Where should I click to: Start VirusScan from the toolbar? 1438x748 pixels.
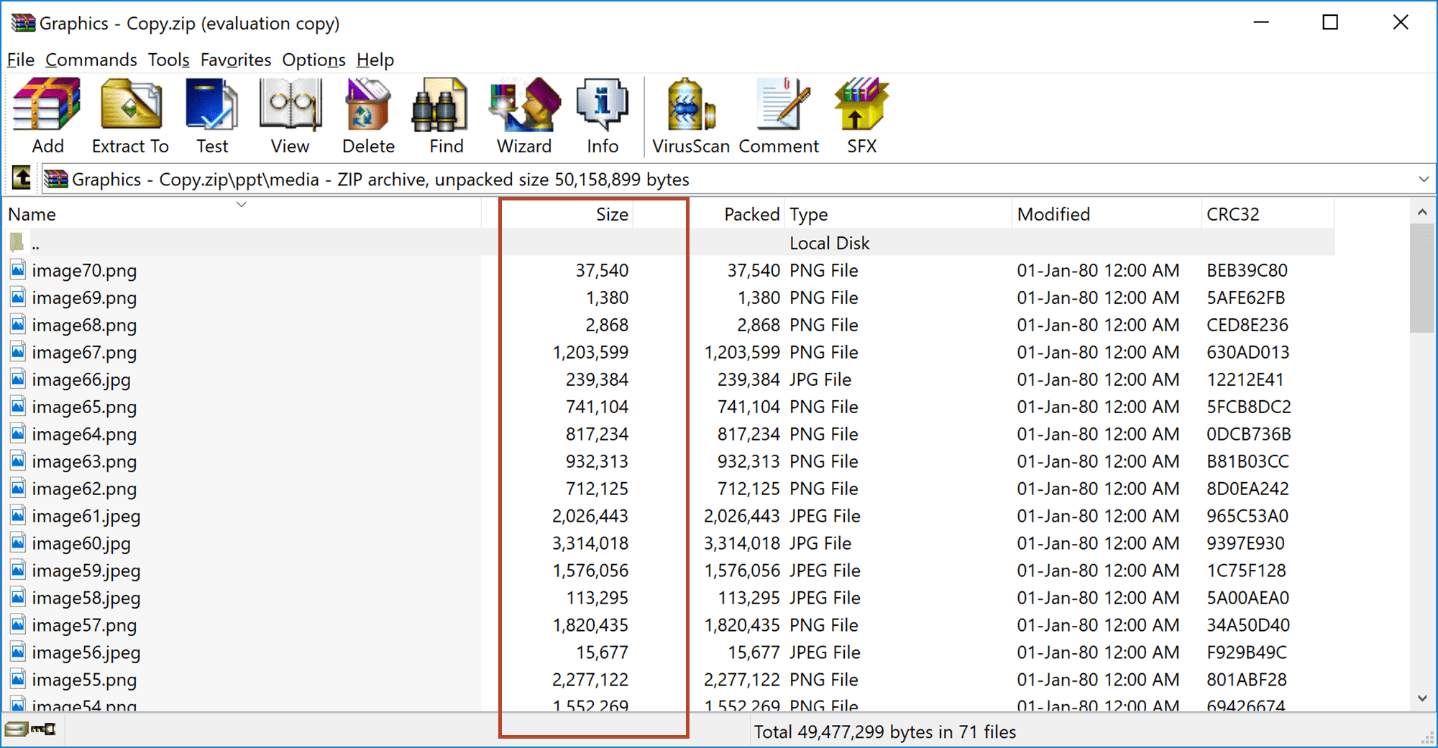(x=691, y=116)
